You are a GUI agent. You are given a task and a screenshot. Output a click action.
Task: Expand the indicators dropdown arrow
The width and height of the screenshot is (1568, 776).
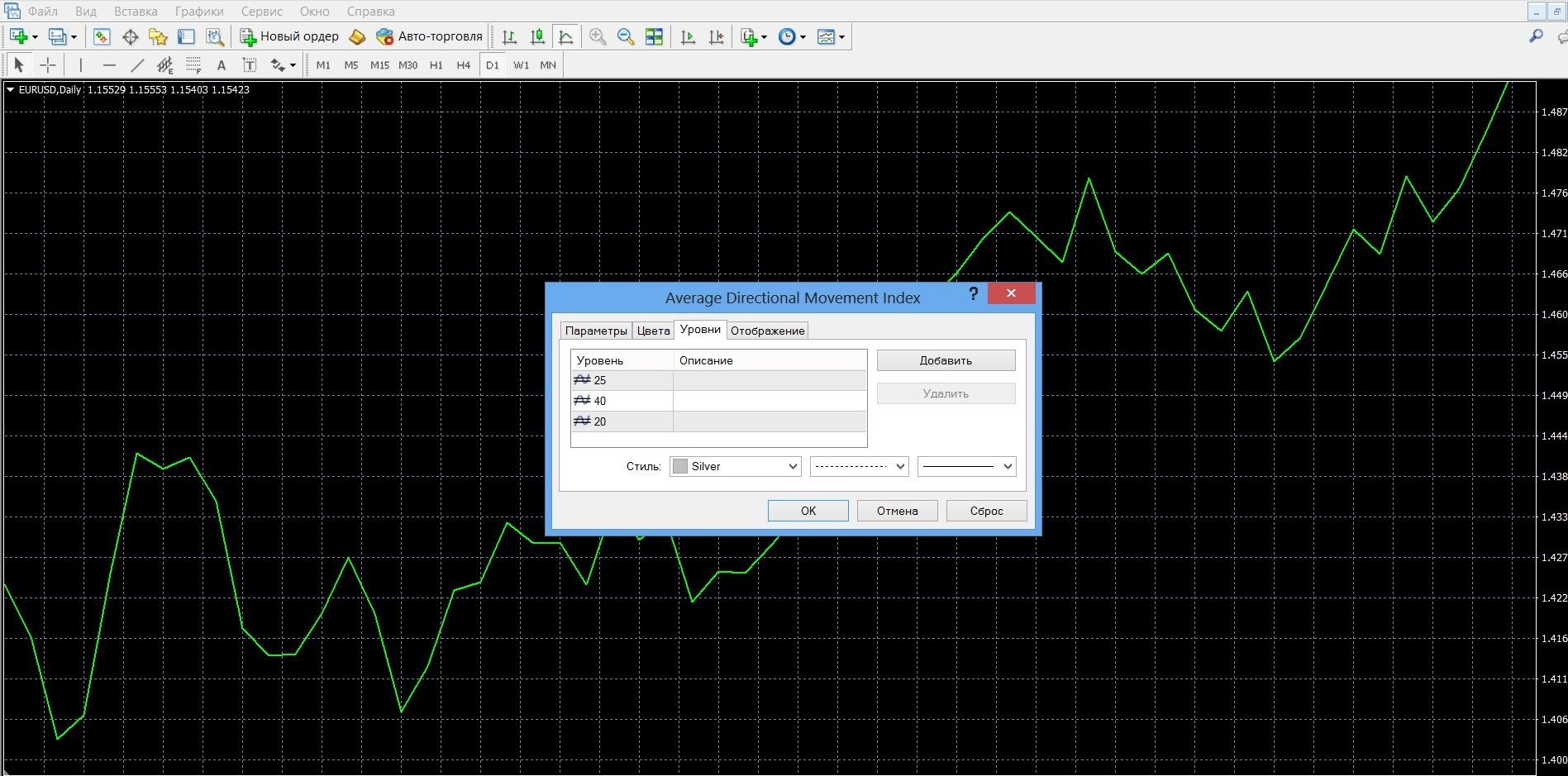coord(764,37)
